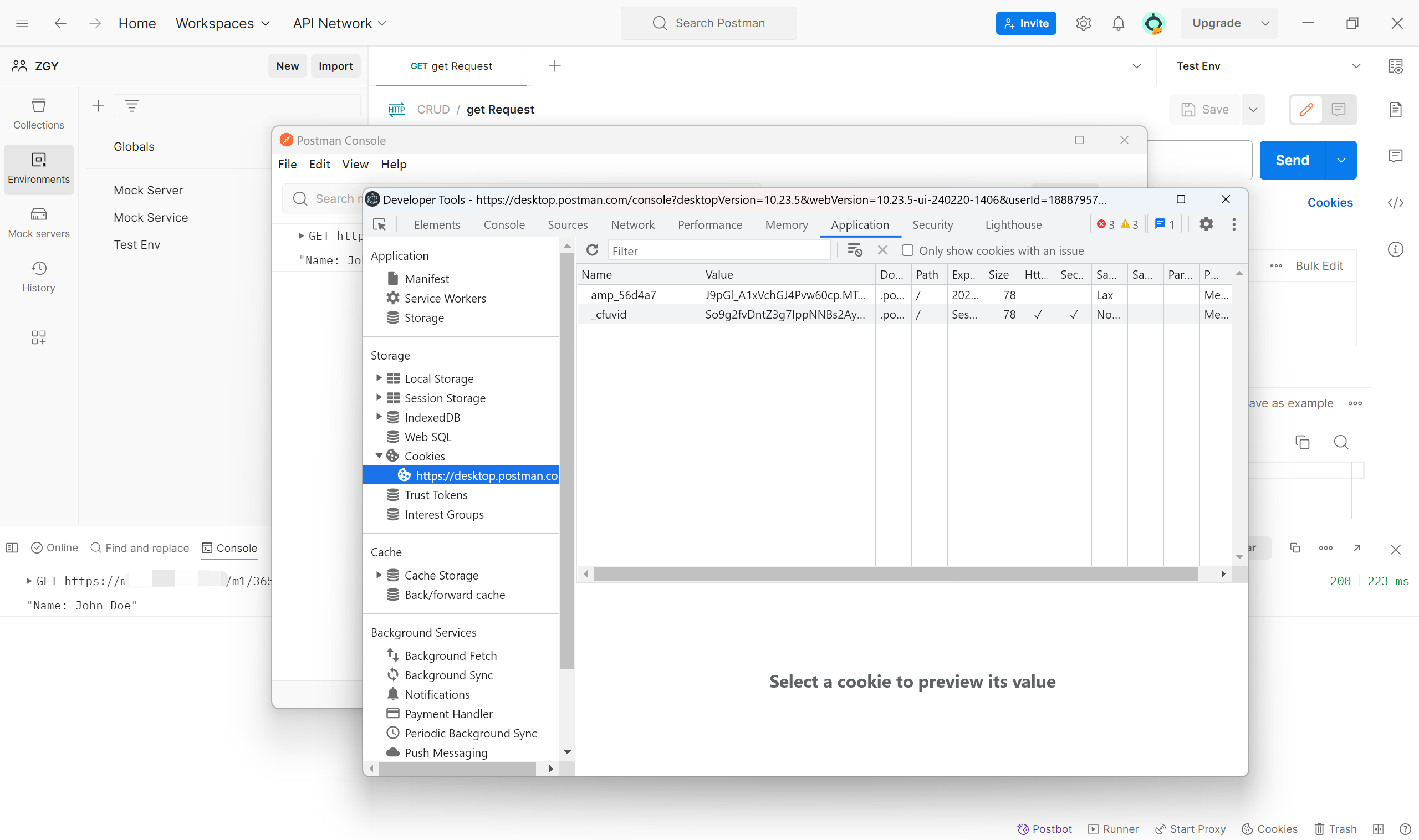1419x840 pixels.
Task: Open Trash in the status bar
Action: coord(1336,829)
